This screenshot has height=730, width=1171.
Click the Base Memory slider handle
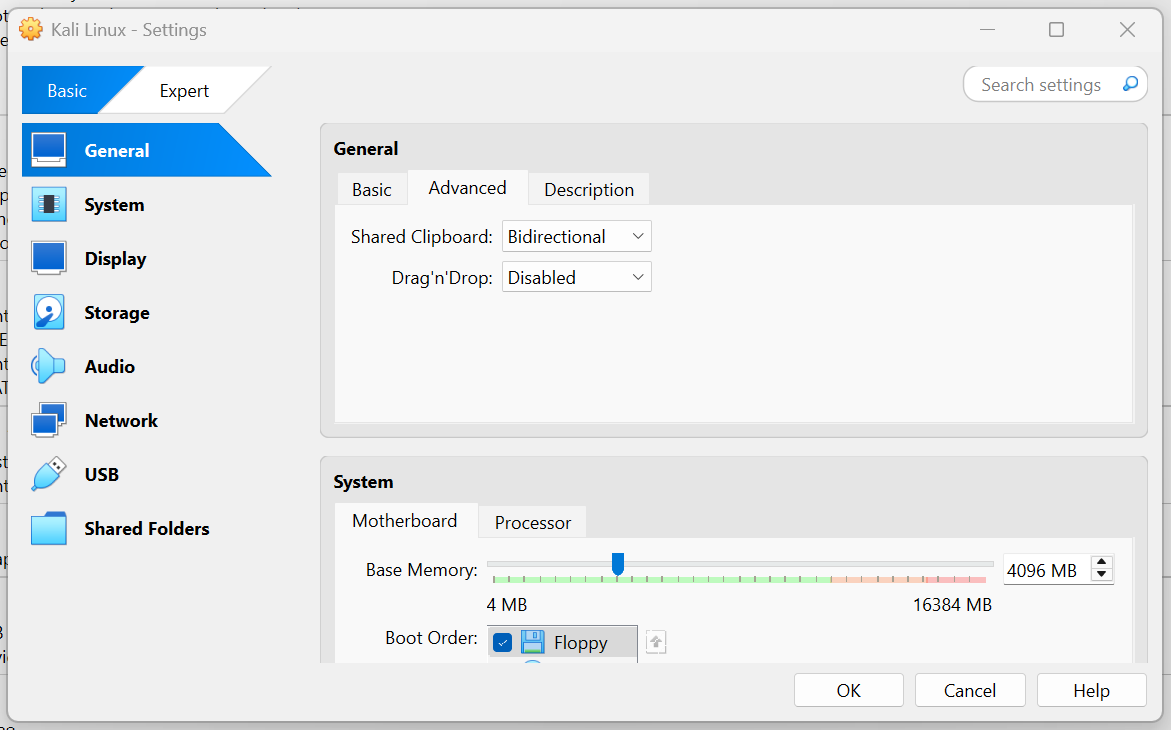coord(618,564)
